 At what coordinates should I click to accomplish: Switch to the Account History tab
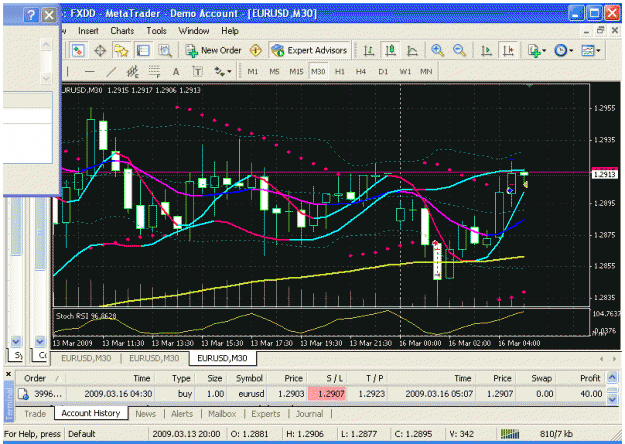pos(91,413)
